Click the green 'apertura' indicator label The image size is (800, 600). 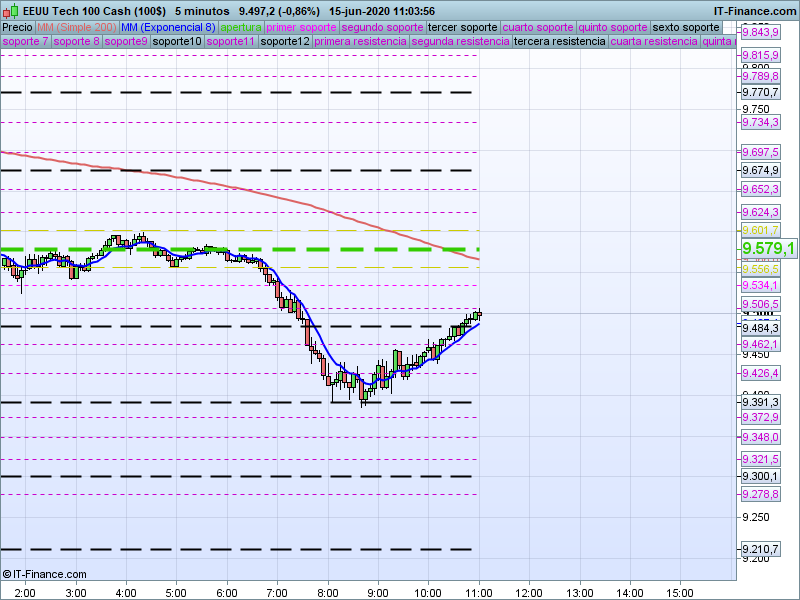[x=242, y=27]
